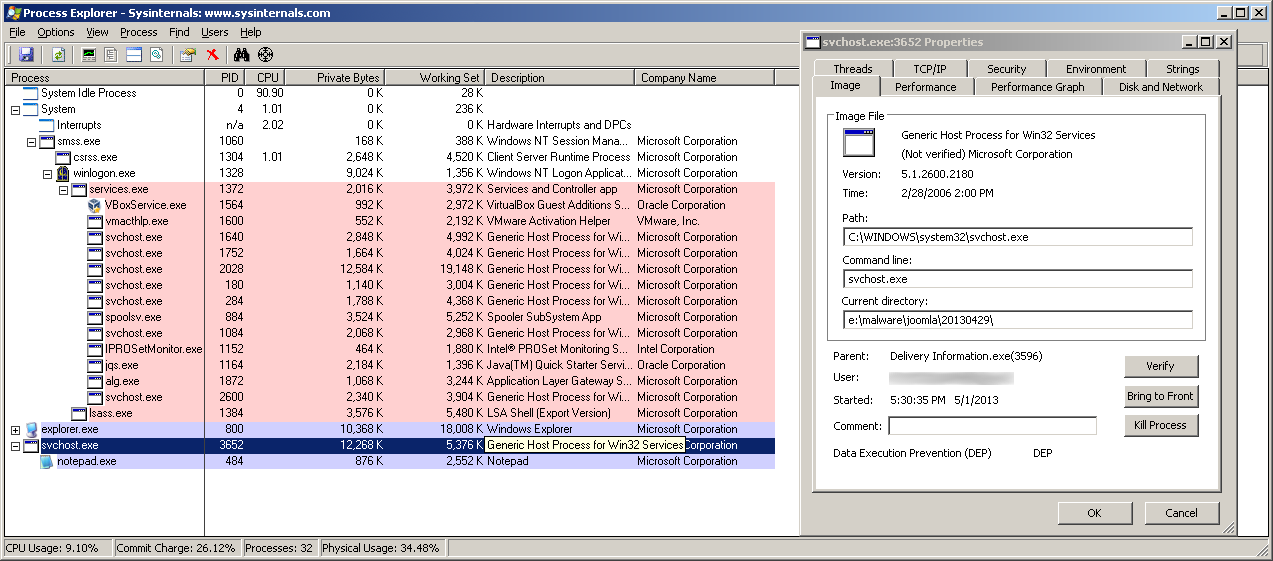
Task: Click the Commit Charge status bar entry
Action: pos(176,548)
